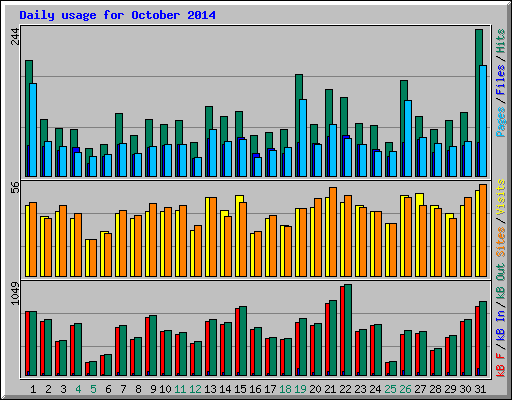This screenshot has width=512, height=400.
Task: Click the green weekend day 19 label
Action: [300, 389]
